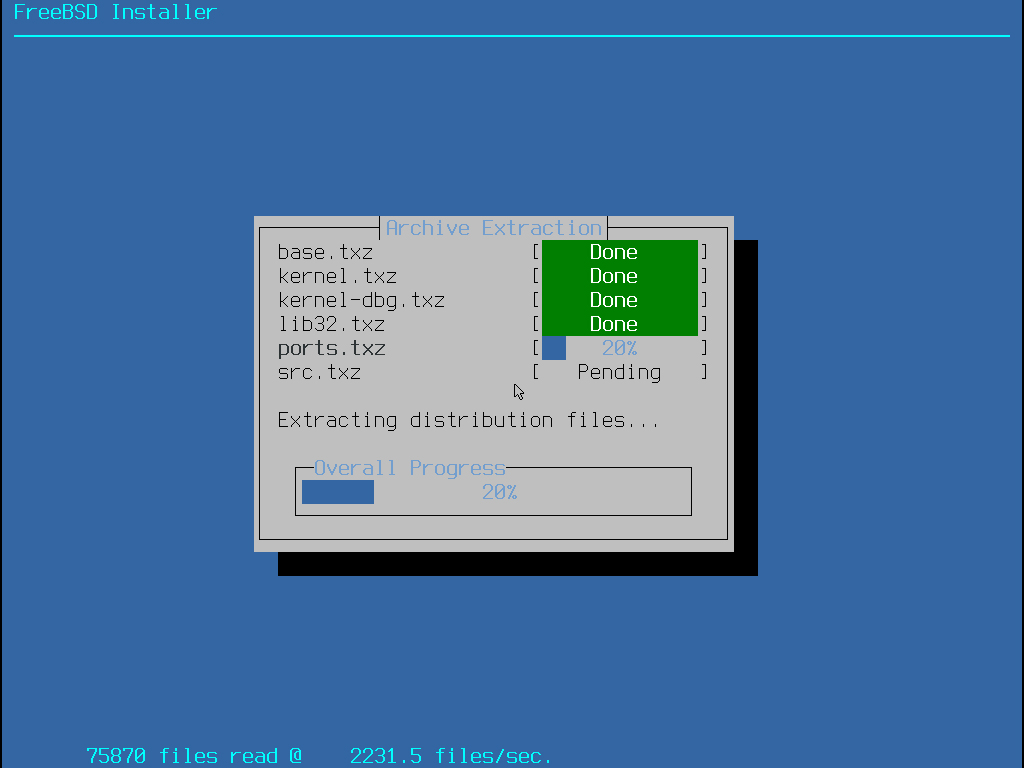Select the ports.txz archive entry
Screen dimensions: 1024x768
click(x=331, y=348)
